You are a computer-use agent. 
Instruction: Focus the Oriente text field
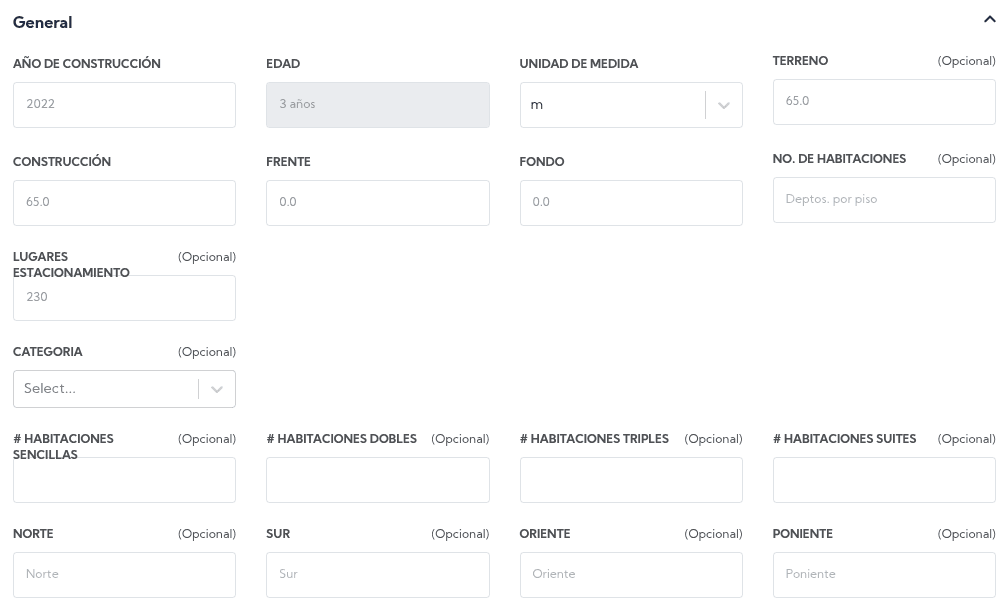click(x=630, y=575)
